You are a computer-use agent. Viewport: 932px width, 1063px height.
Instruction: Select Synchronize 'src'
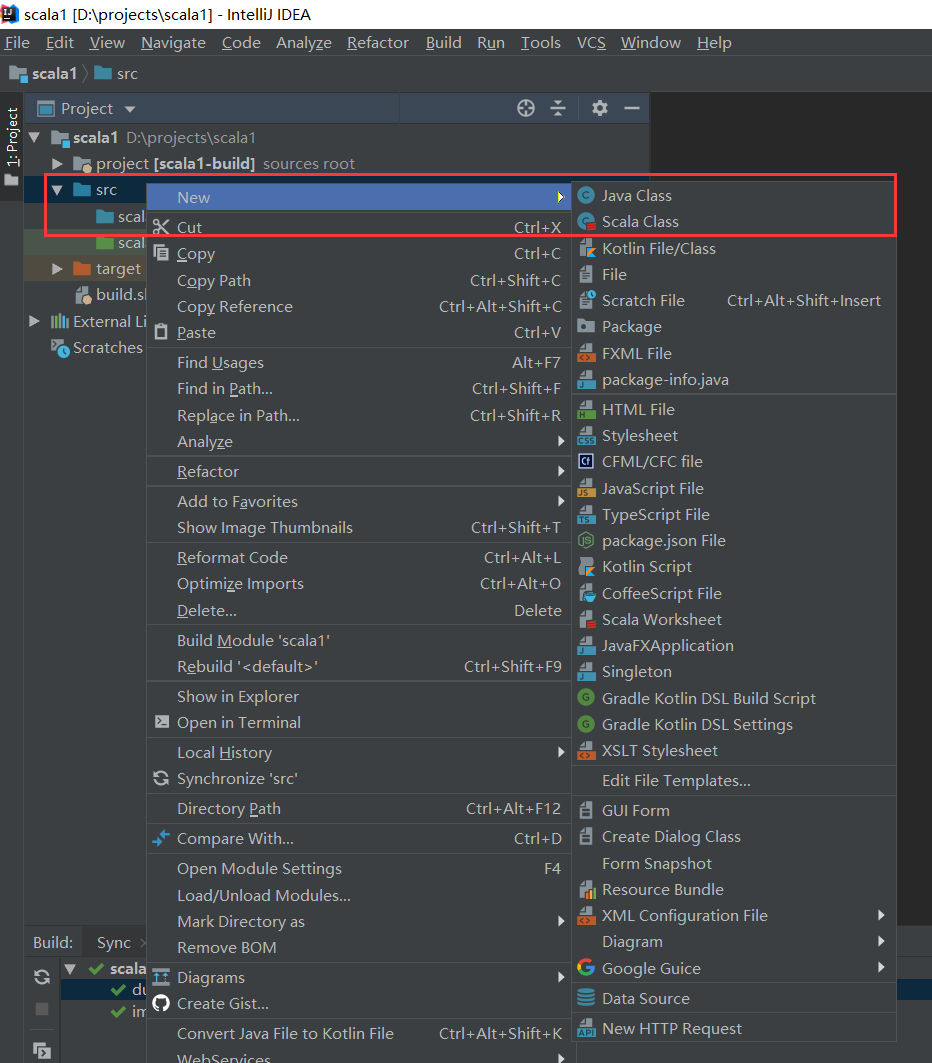pos(359,778)
